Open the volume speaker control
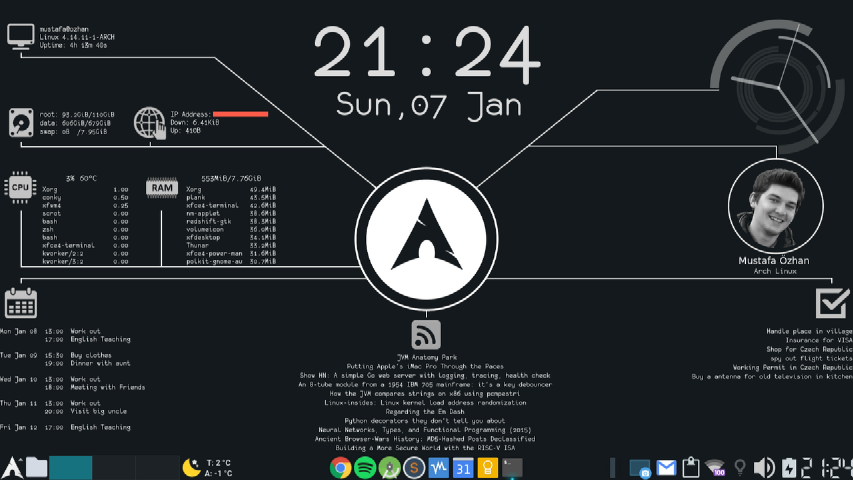 [764, 467]
